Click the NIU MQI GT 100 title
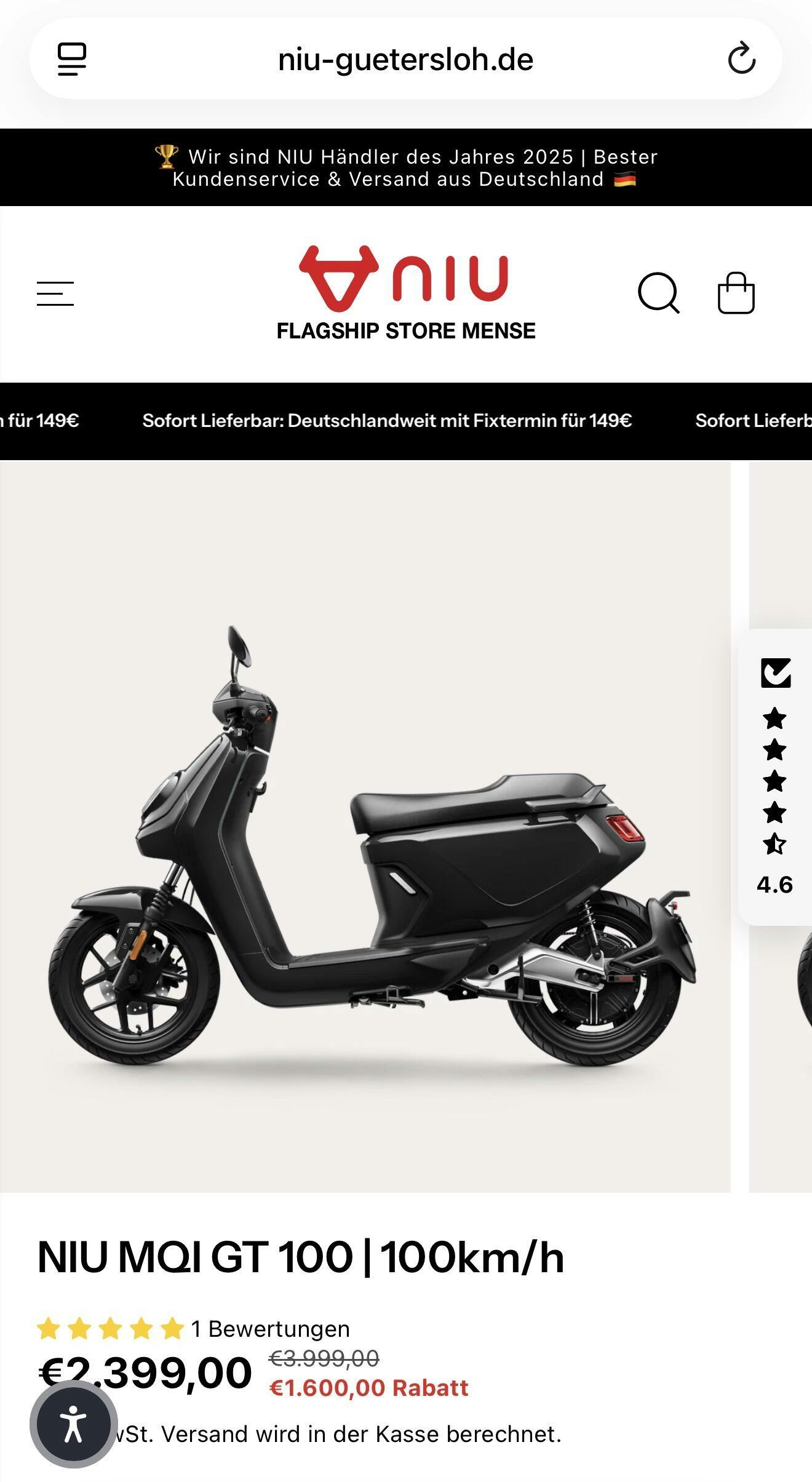 [301, 1257]
